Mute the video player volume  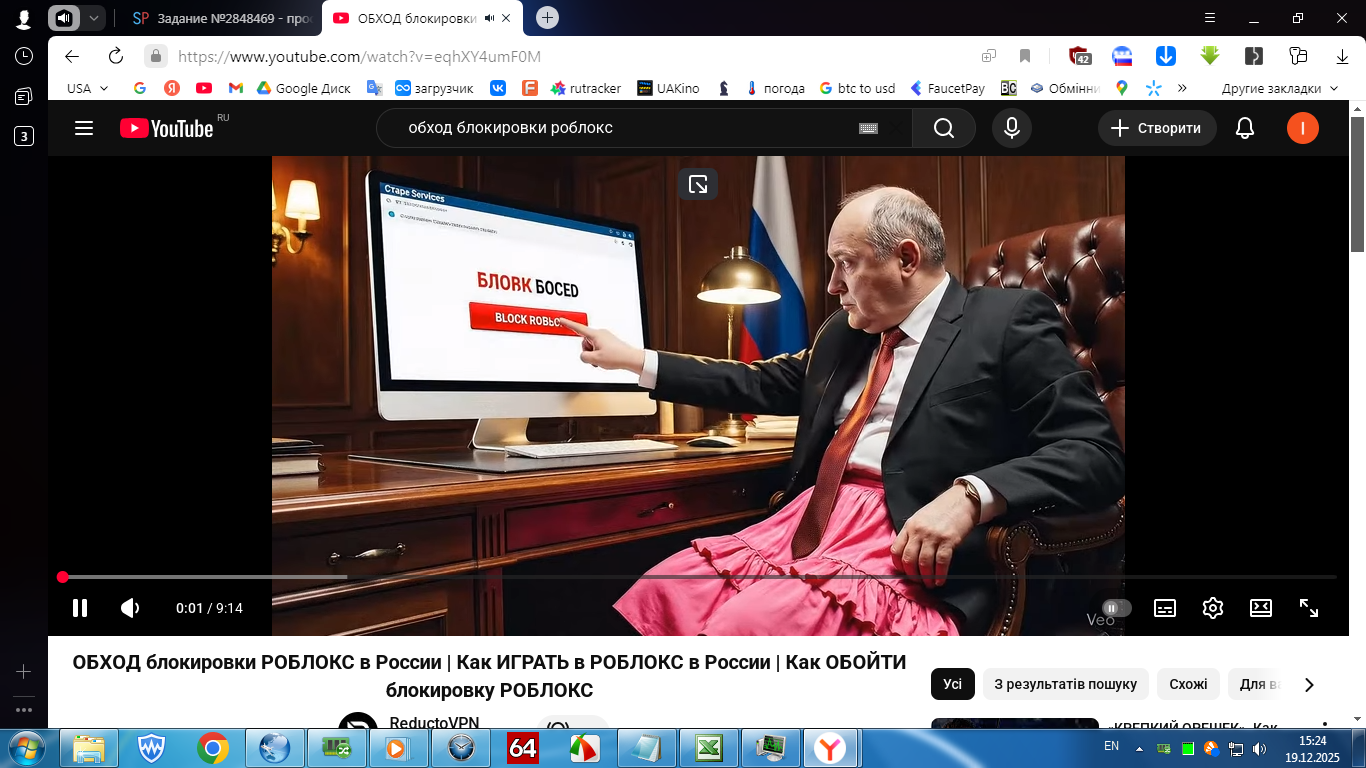click(x=130, y=608)
